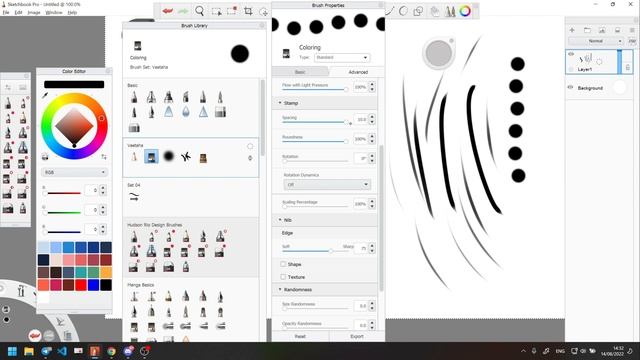Open the brush Type dropdown

pos(342,58)
